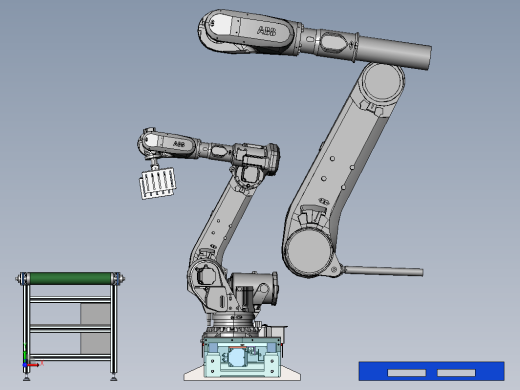The image size is (520, 390).
Task: Select right white slot on blue pallet
Action: [x=456, y=373]
